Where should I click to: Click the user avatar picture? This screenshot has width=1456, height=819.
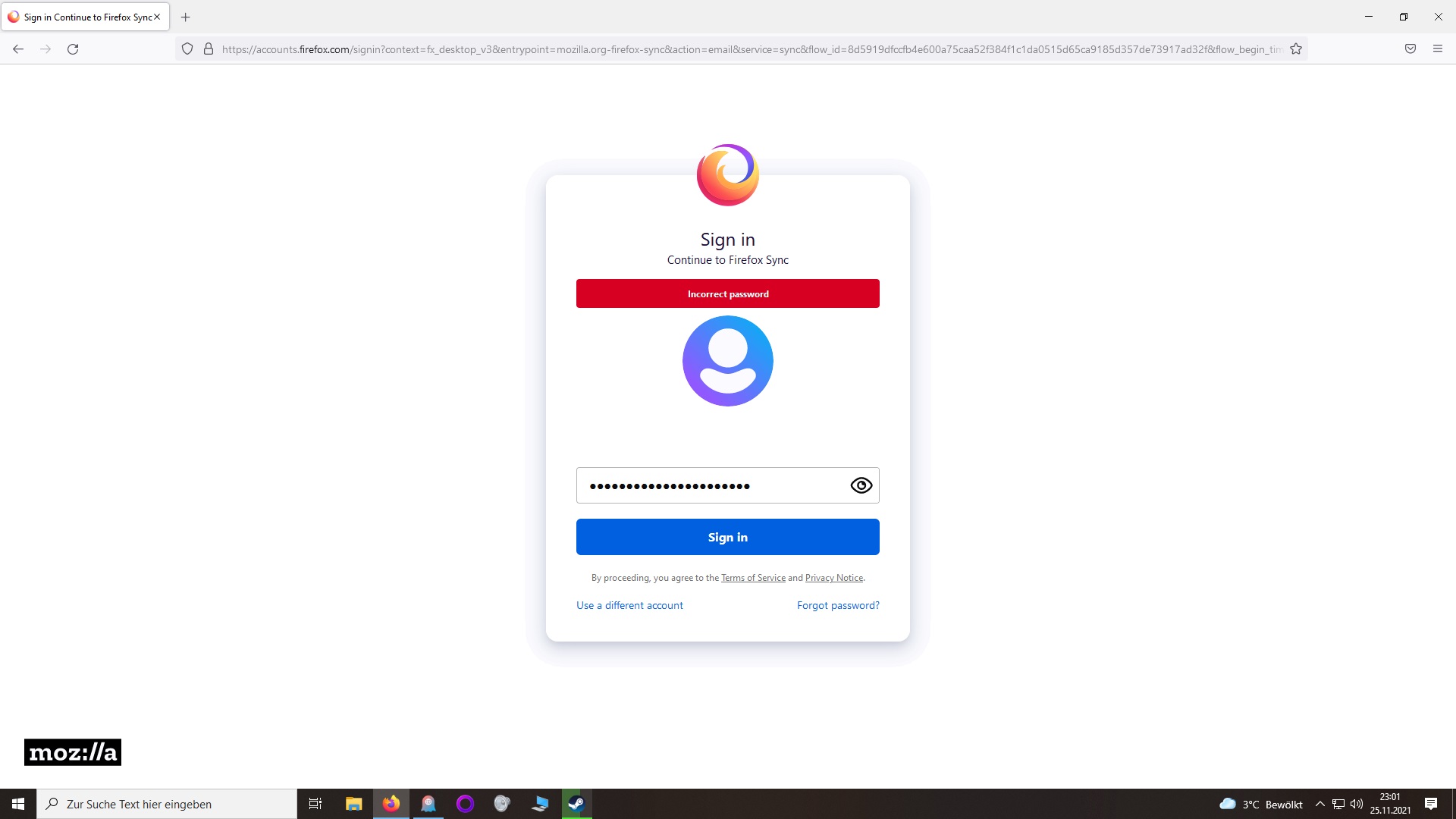click(x=727, y=361)
